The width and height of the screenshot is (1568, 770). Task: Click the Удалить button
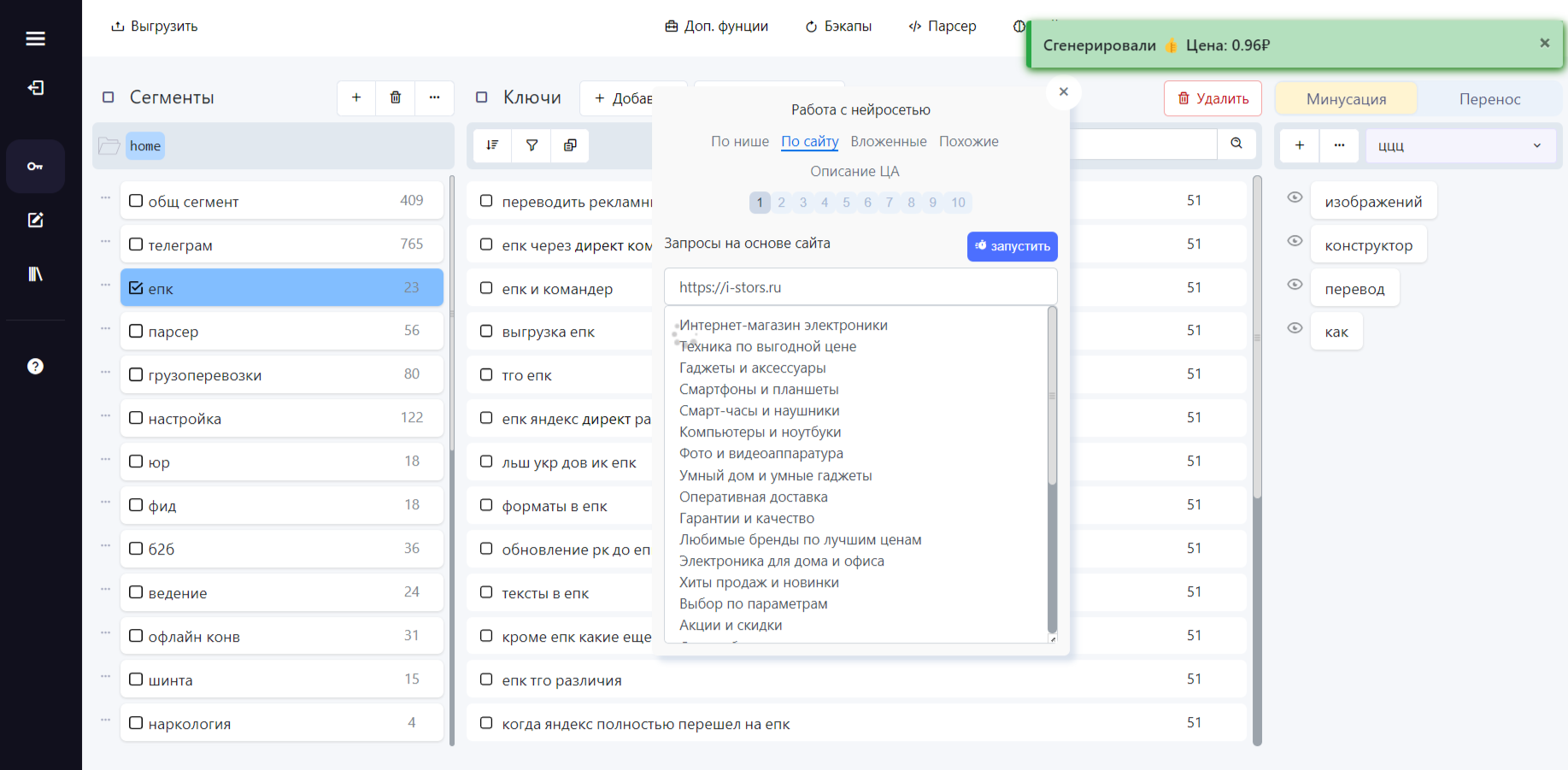[1213, 98]
